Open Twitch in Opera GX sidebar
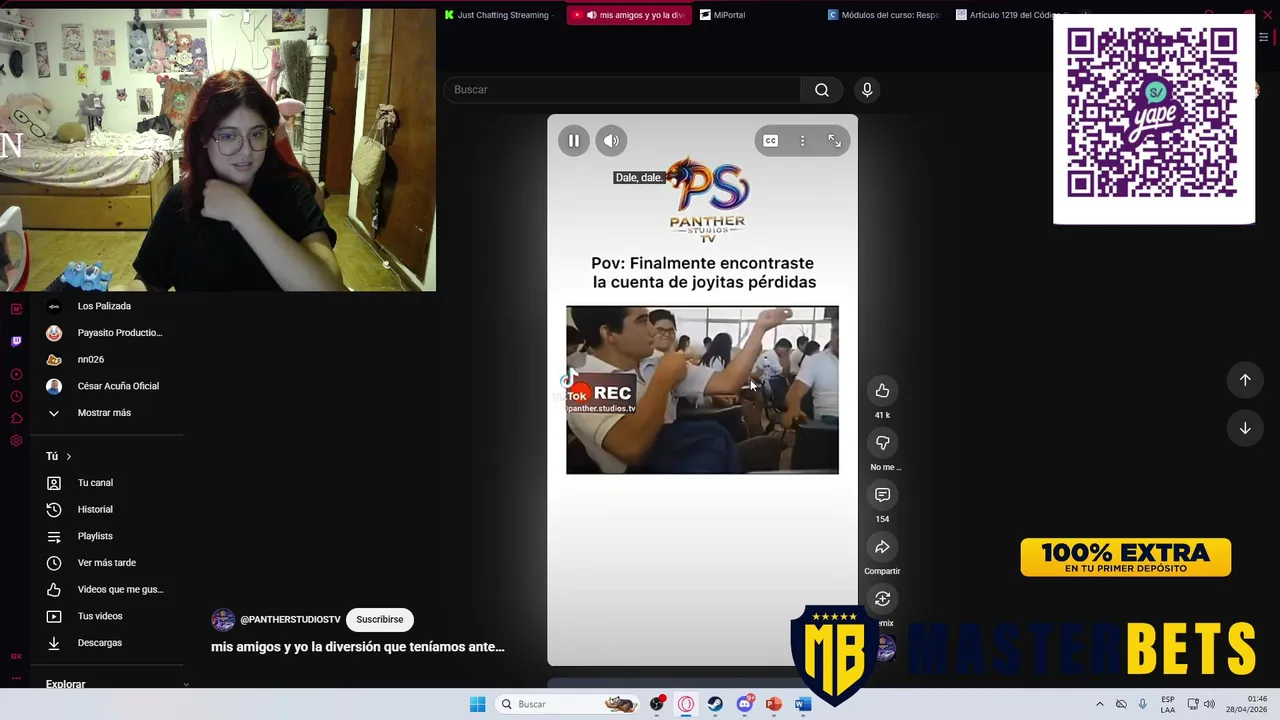1280x720 pixels. (x=16, y=341)
